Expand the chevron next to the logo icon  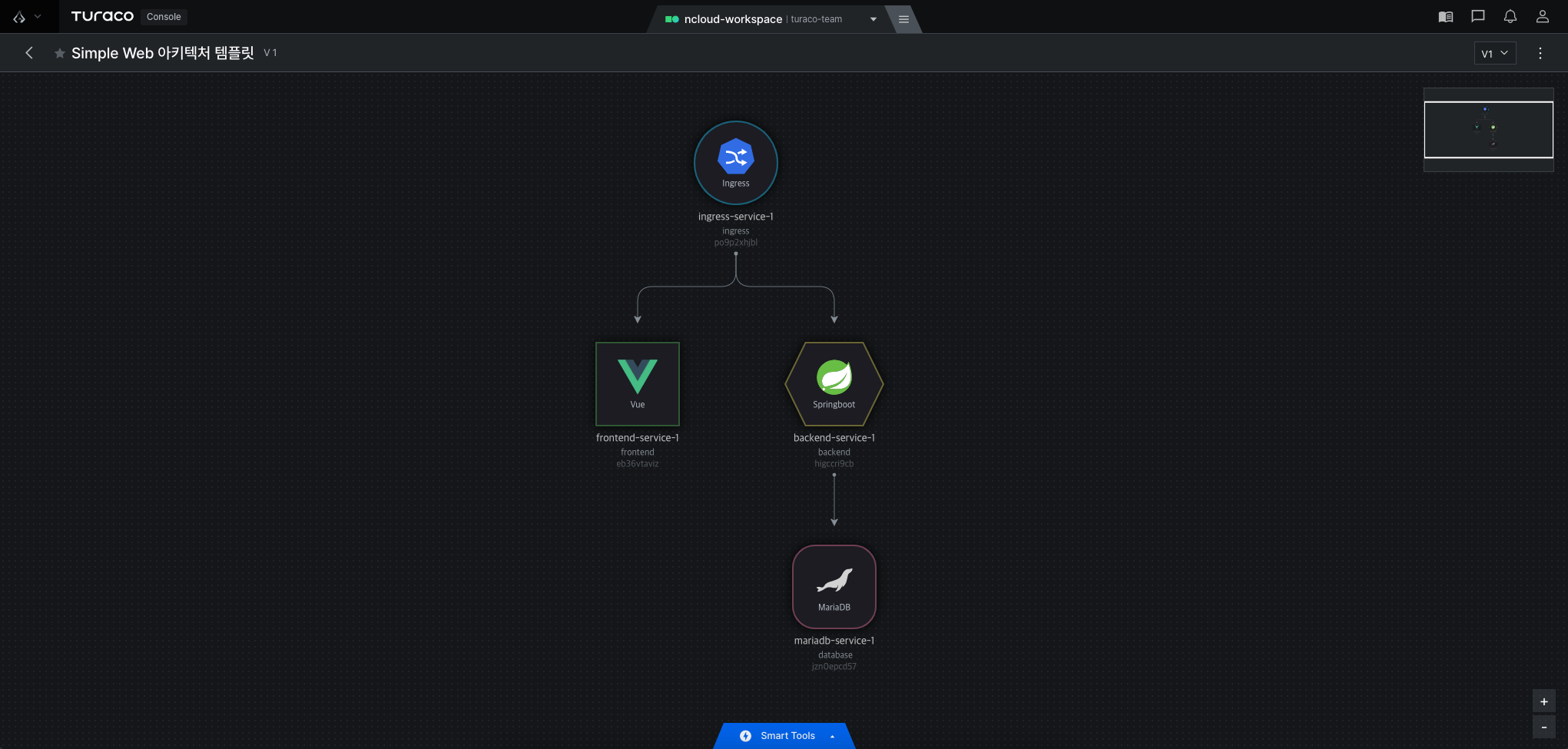coord(38,17)
